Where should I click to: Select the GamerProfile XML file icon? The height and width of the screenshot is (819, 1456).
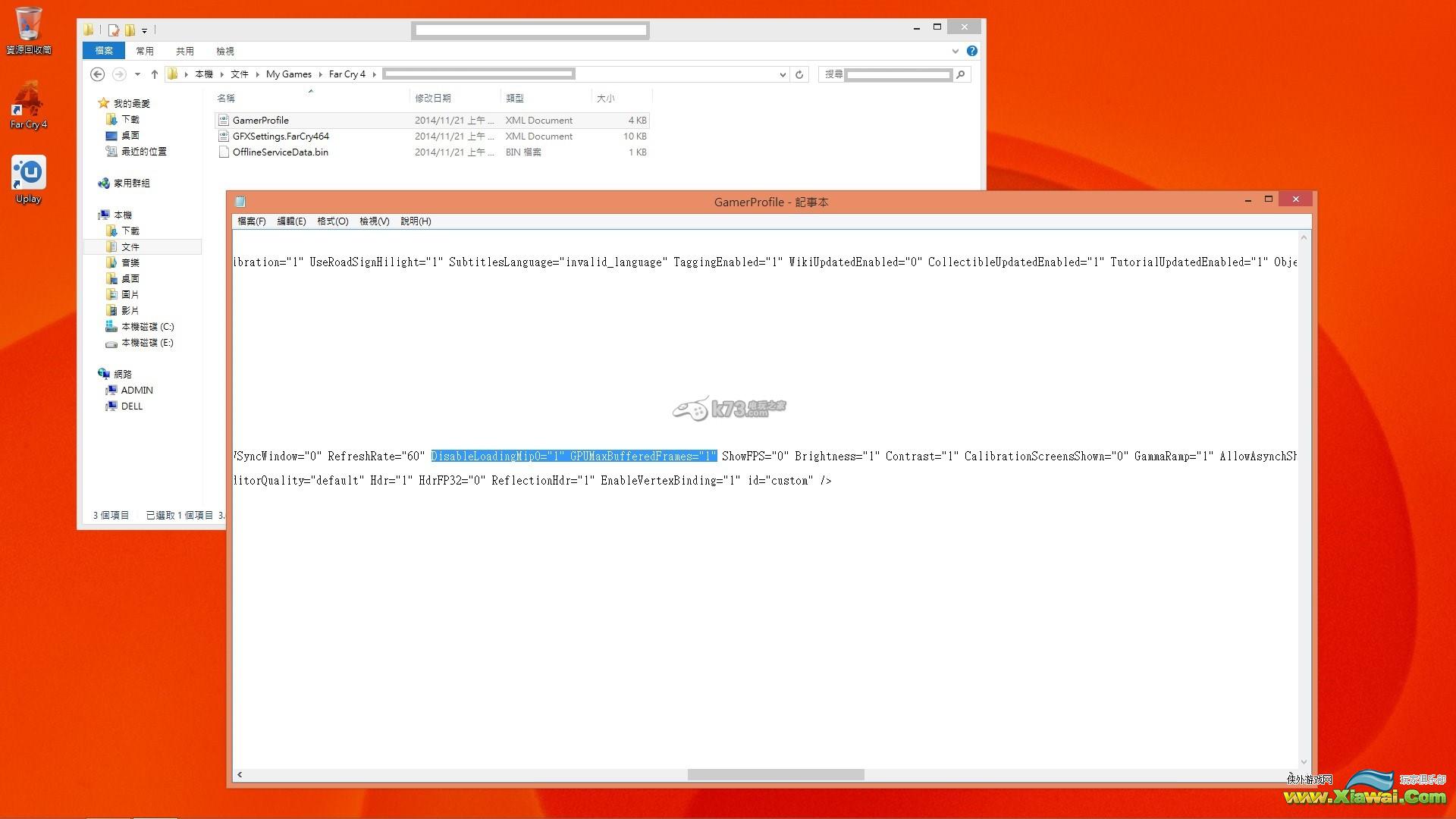click(223, 120)
